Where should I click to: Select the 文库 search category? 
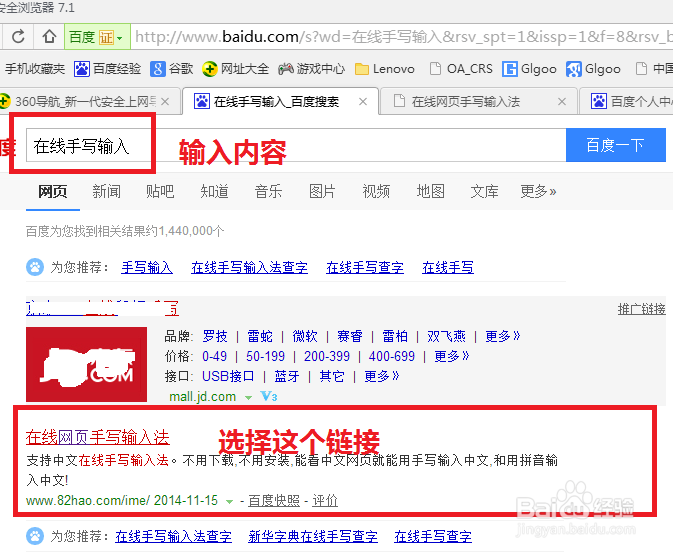484,191
